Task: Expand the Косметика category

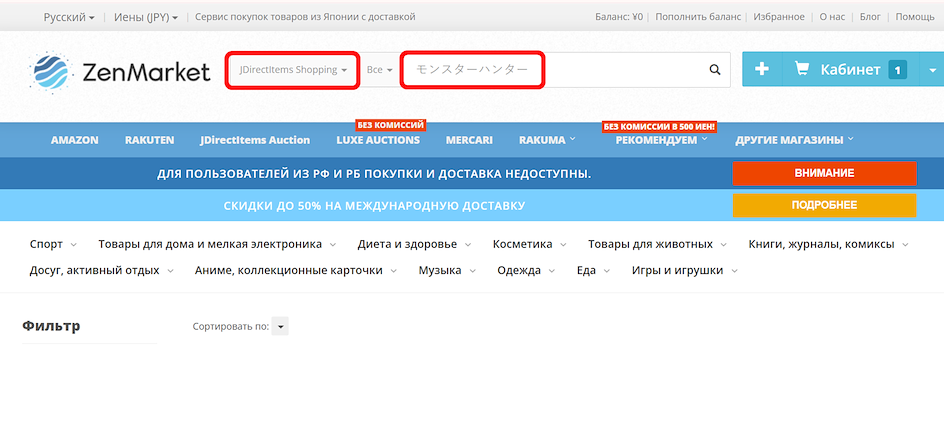Action: [529, 244]
